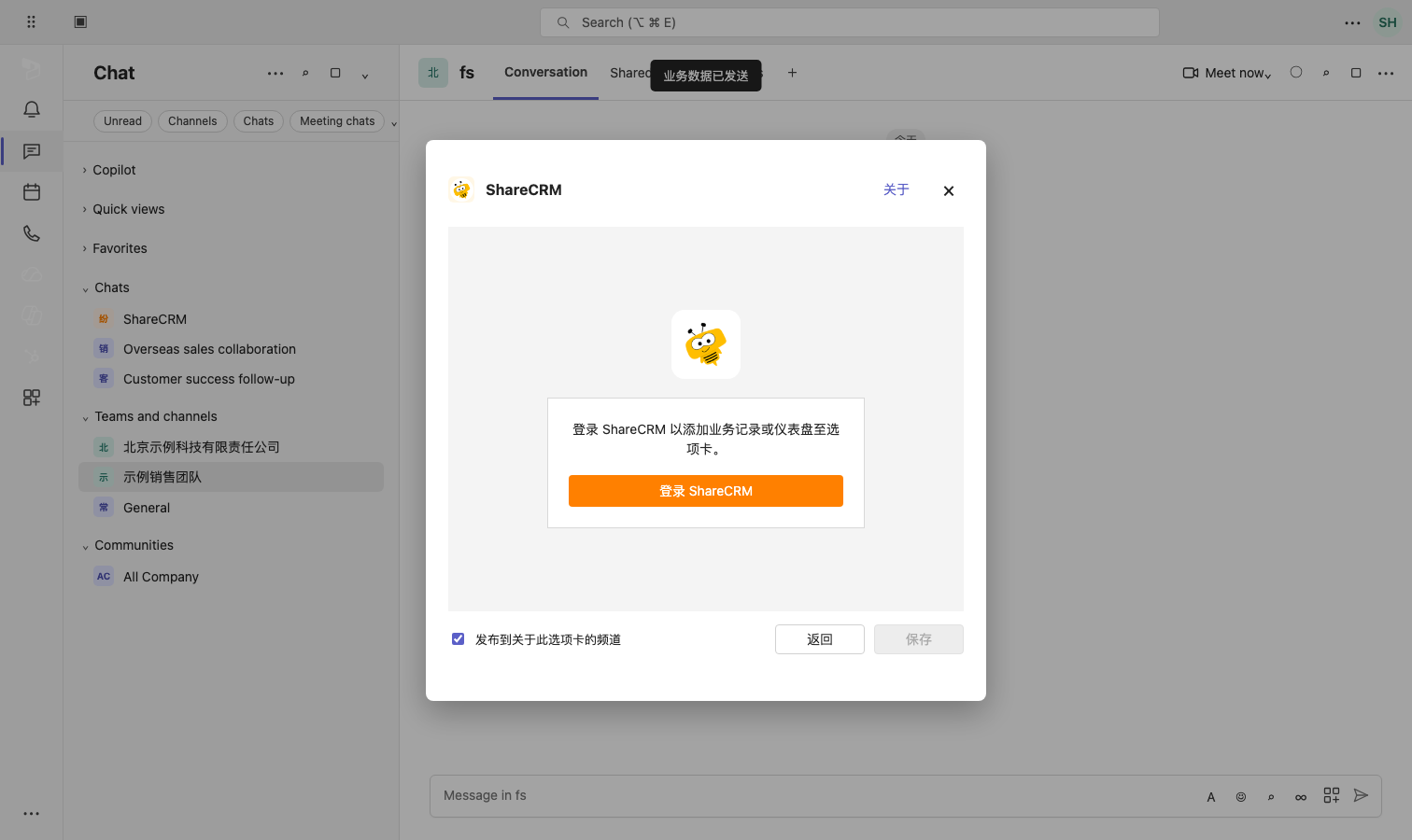Click the Meet now button label
Screen dimensions: 1412x840
[1235, 73]
